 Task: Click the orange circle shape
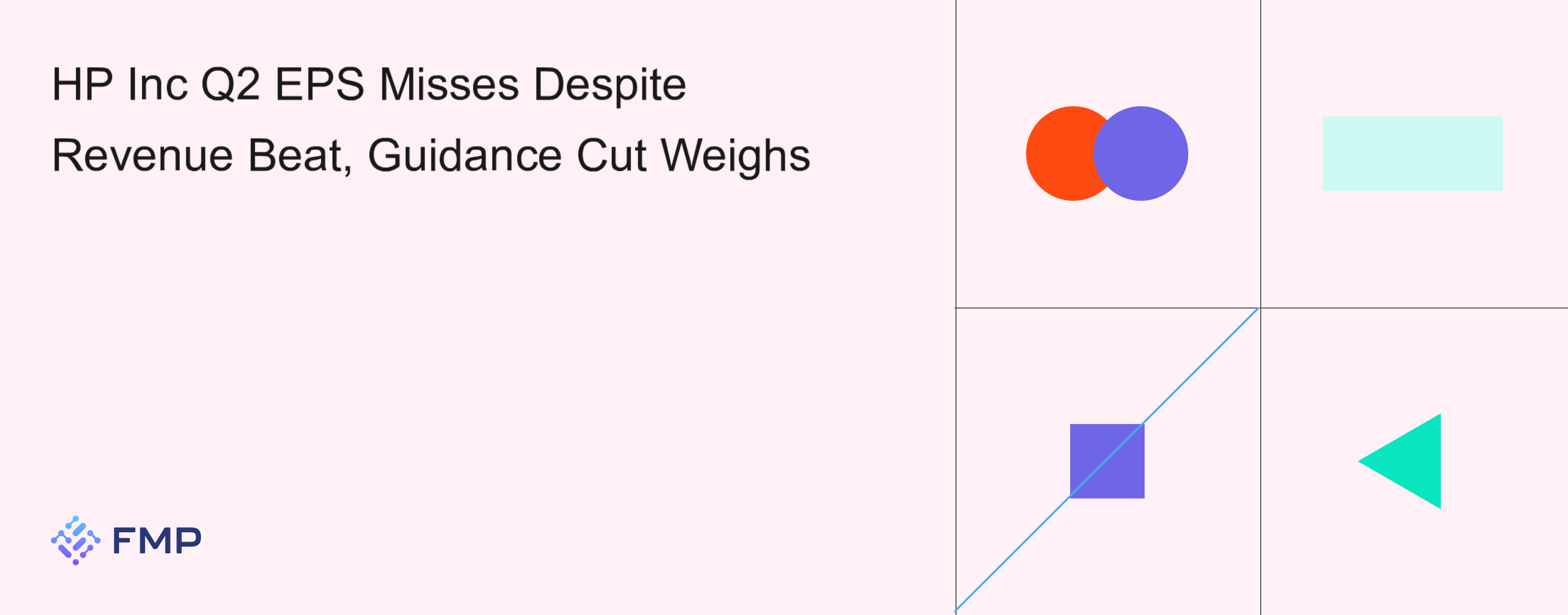pyautogui.click(x=1062, y=153)
